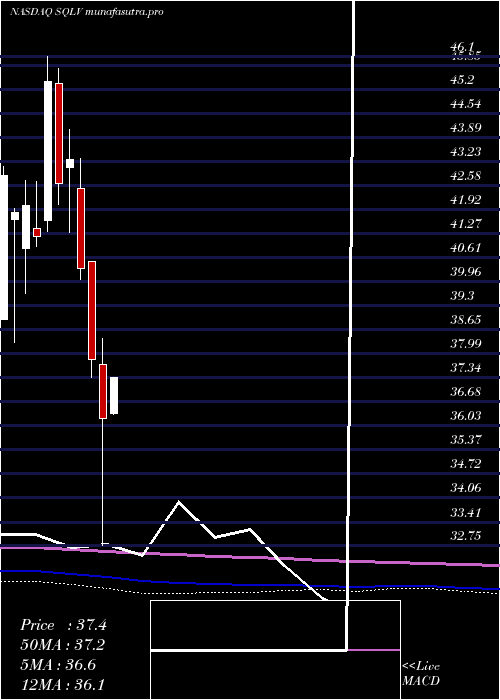Select the 39.96 price axis label
The width and height of the screenshot is (500, 700).
[466, 272]
